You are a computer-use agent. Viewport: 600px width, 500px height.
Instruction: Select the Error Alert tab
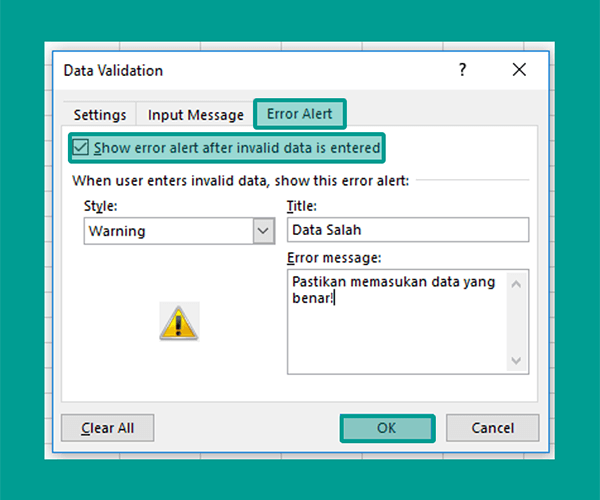300,114
